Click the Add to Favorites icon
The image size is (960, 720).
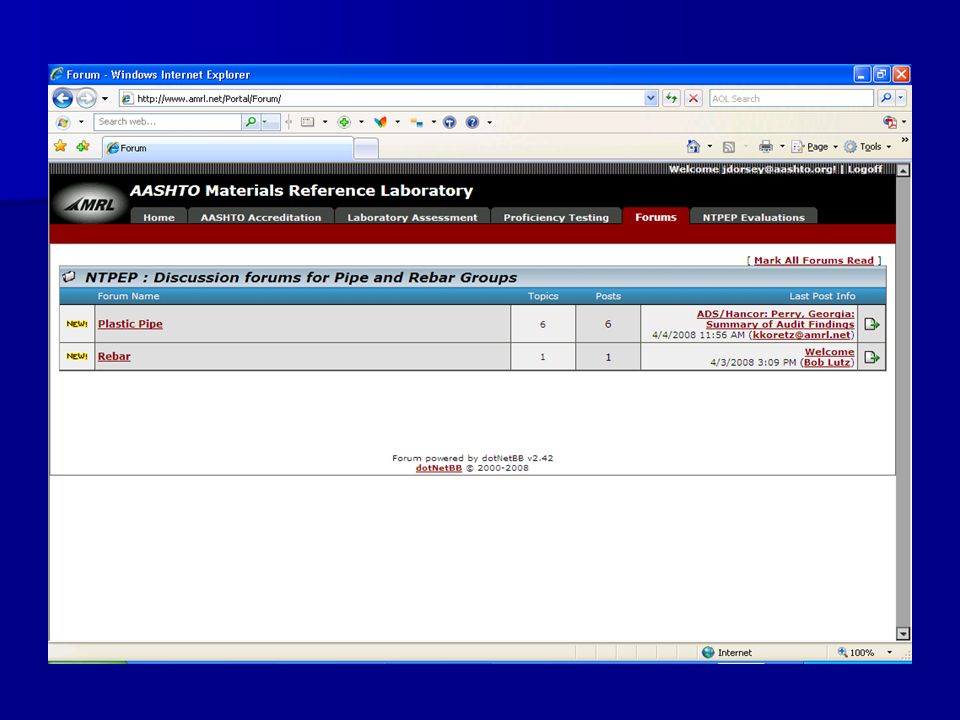point(83,146)
